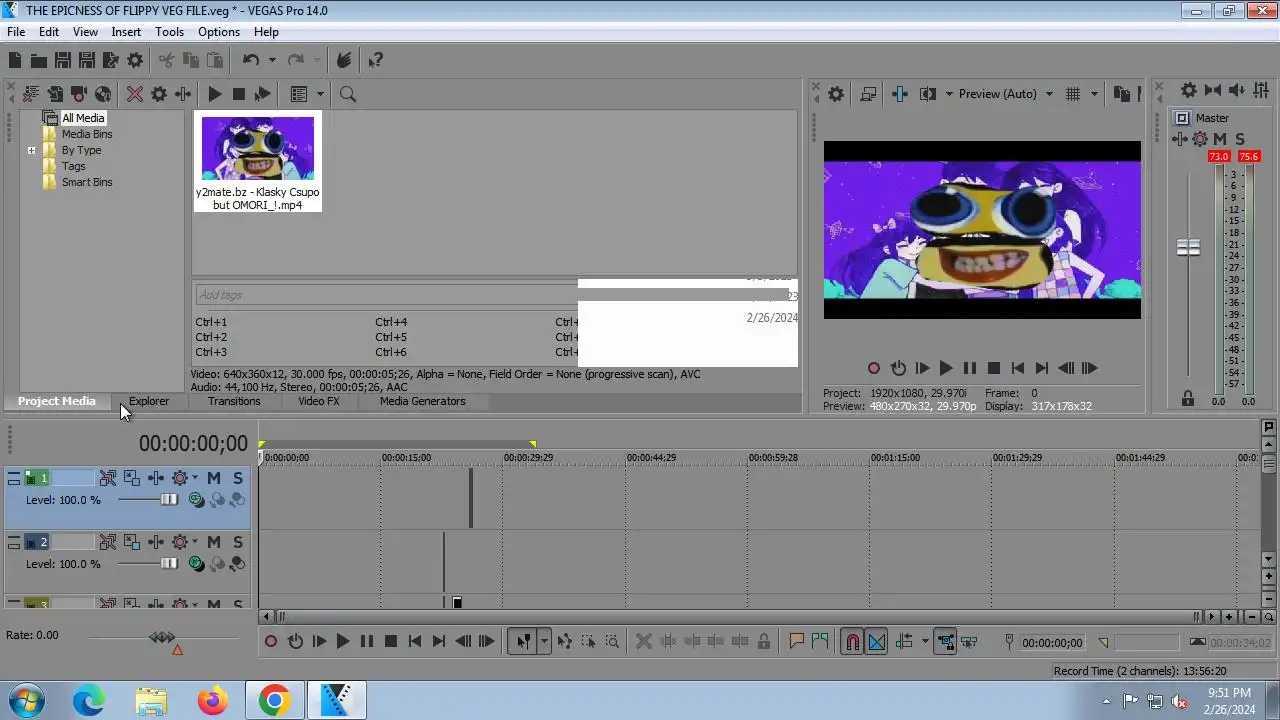Capture video into Project Media
Viewport: 1280px width, 720px height.
coord(79,94)
